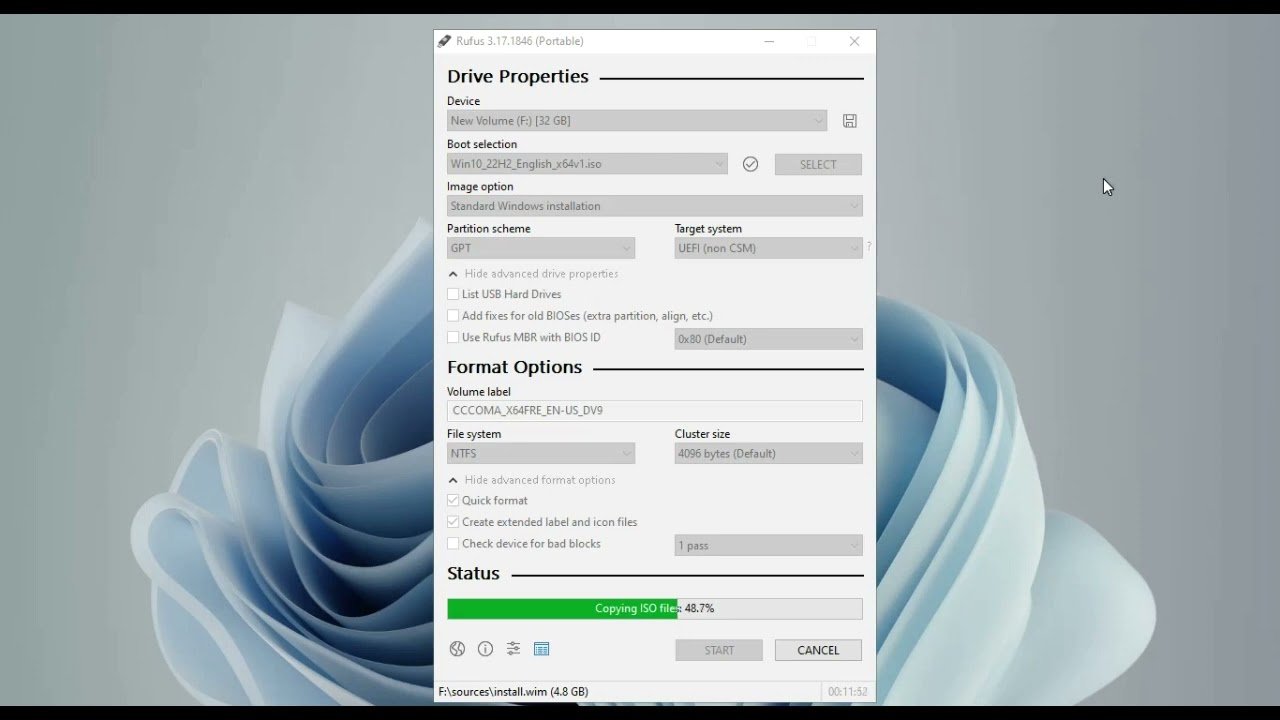Click the File system label
The image size is (1280, 720).
coord(474,434)
